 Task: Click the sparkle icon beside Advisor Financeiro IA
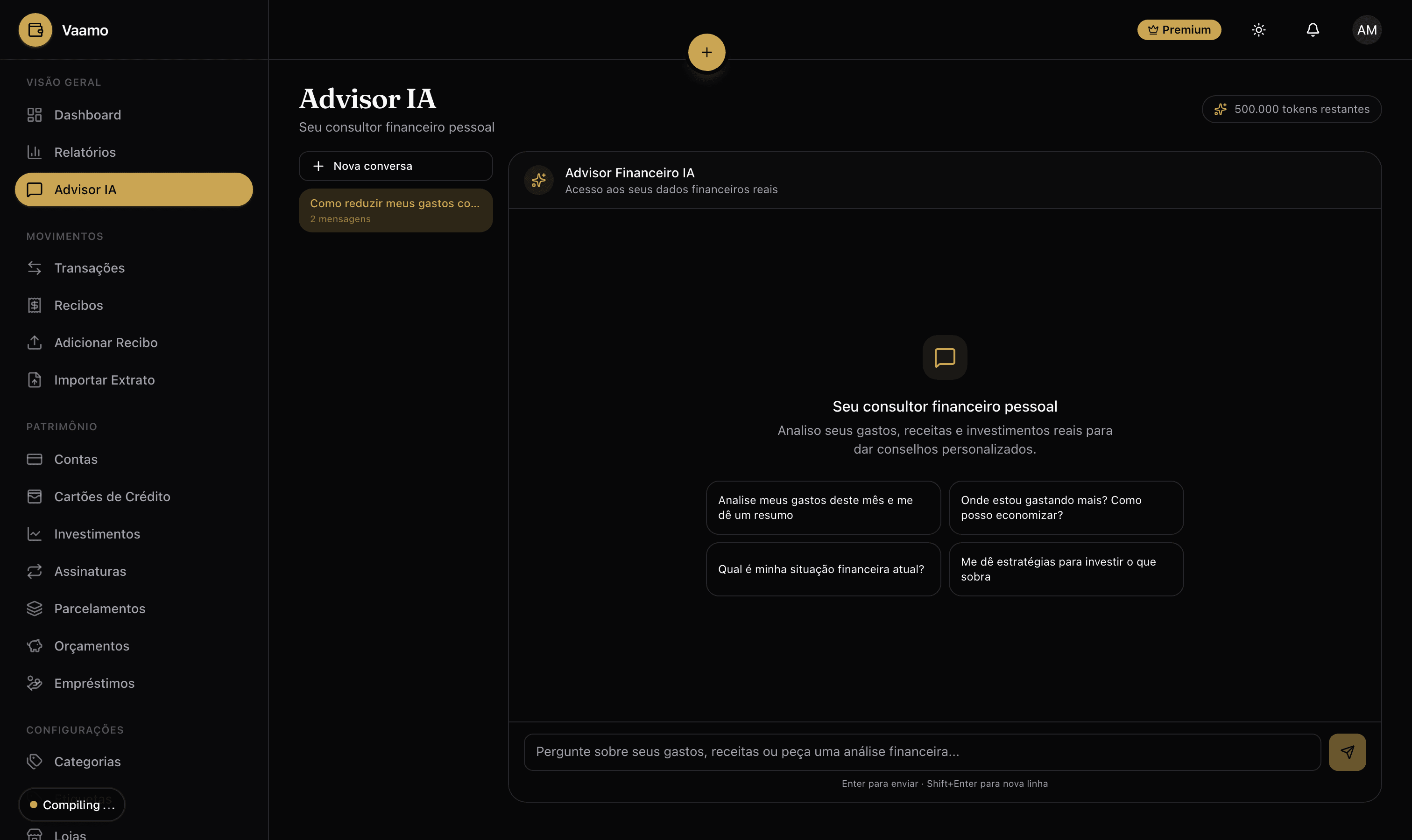pos(538,180)
